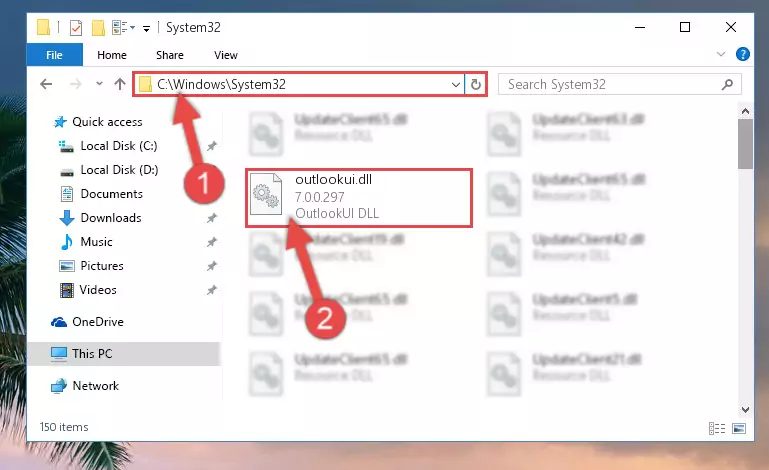Toggle the pin beside Pictures
The image size is (769, 470).
(x=211, y=266)
